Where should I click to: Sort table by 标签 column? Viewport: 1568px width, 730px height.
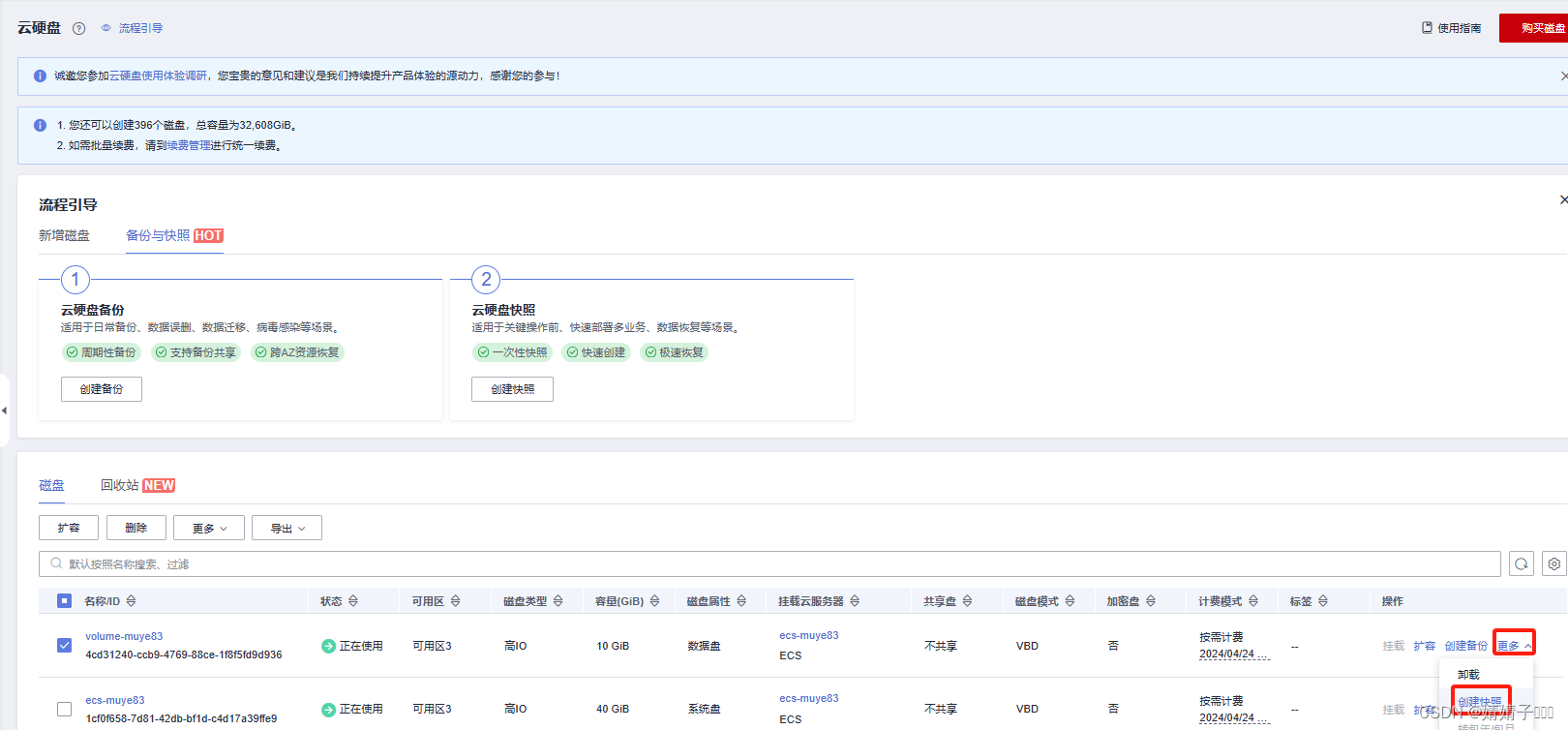click(1323, 601)
